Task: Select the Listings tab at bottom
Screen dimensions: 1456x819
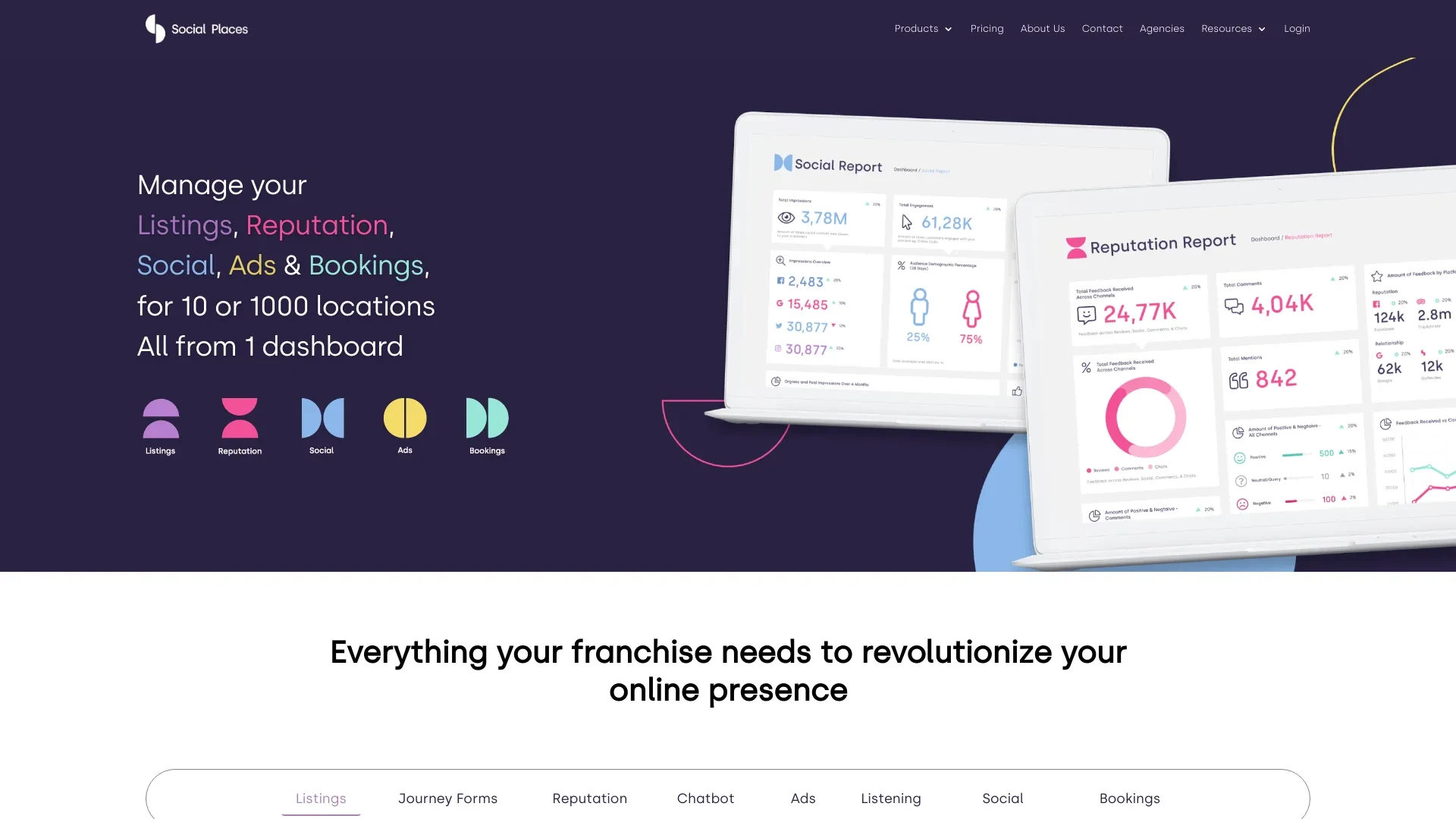Action: pos(320,798)
